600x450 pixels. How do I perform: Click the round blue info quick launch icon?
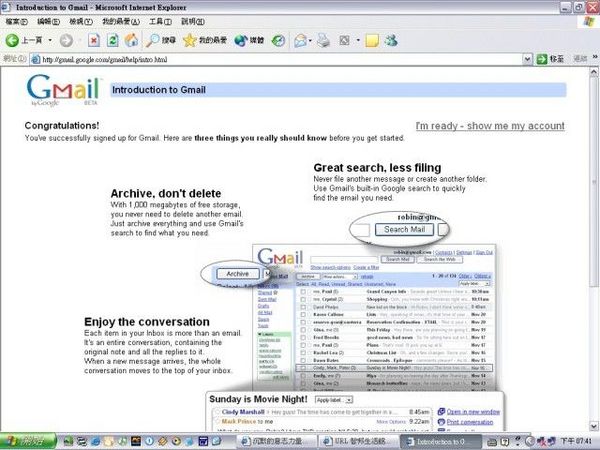coord(149,441)
